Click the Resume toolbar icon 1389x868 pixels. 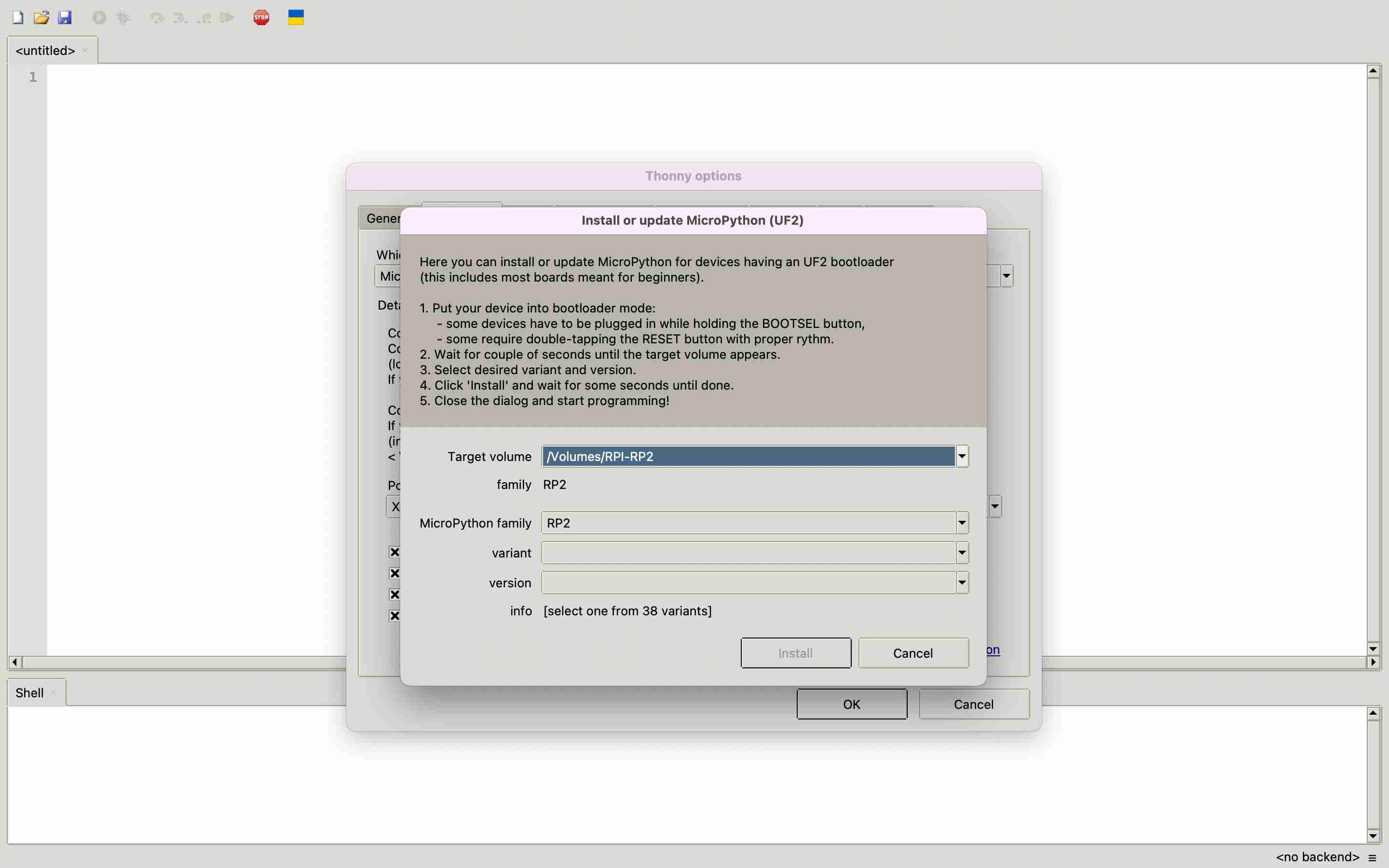(227, 18)
